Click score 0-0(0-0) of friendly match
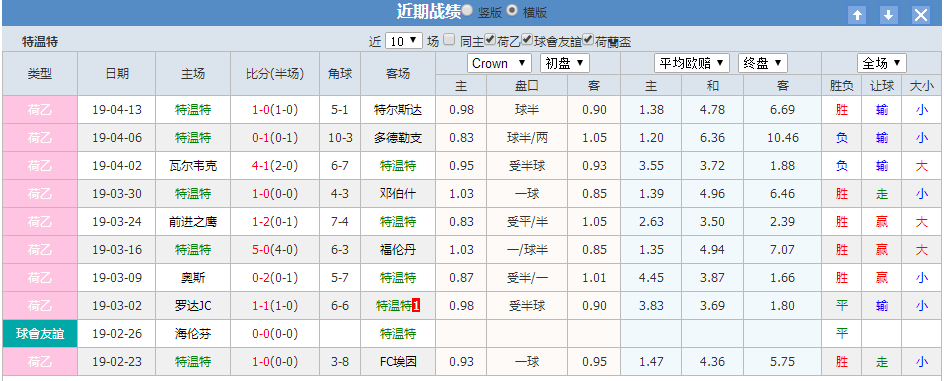 pyautogui.click(x=275, y=334)
